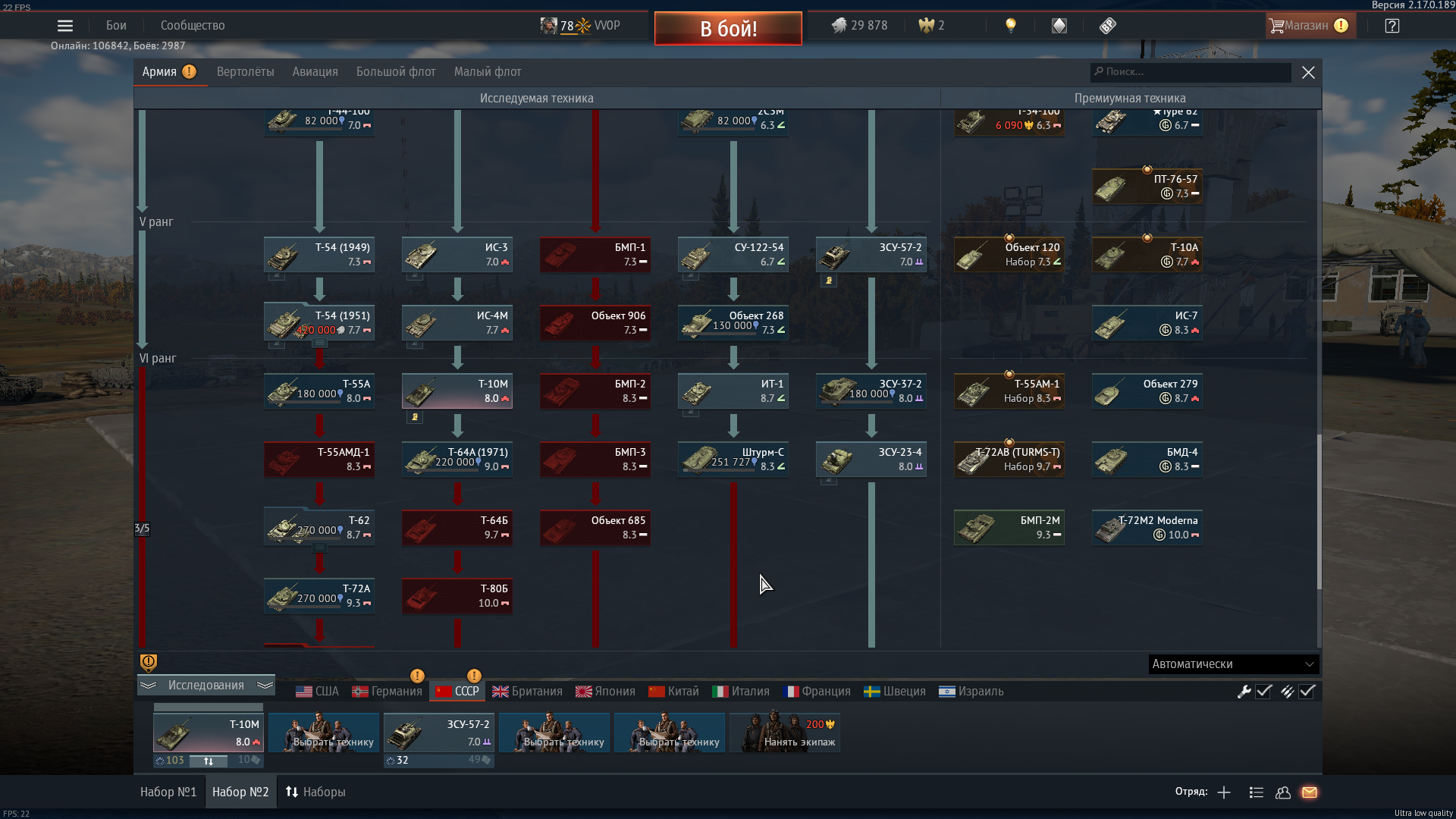Open the hamburger main menu
1456x819 pixels.
[x=65, y=26]
